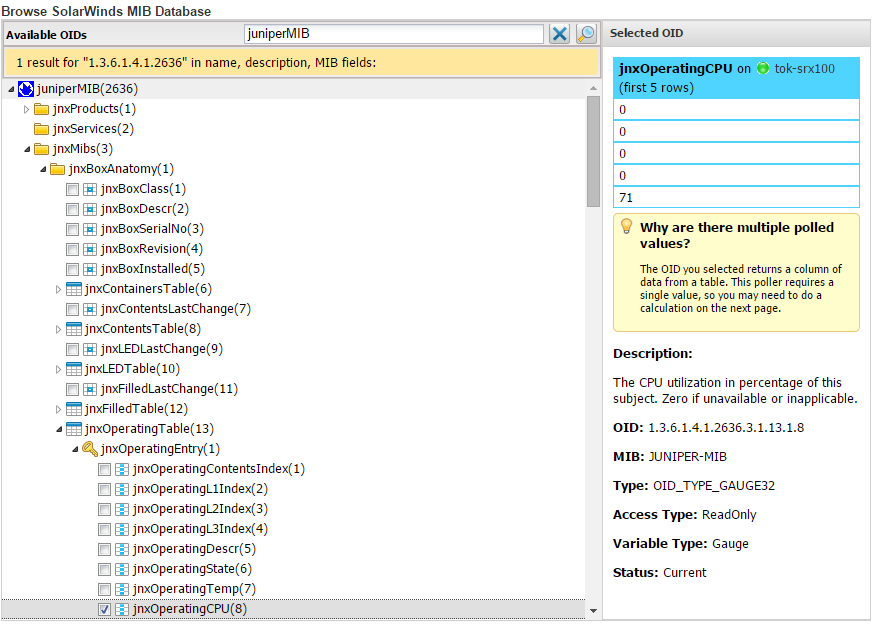Click the jnxBoxAnatomy folder icon
The height and width of the screenshot is (625, 881).
(57, 169)
